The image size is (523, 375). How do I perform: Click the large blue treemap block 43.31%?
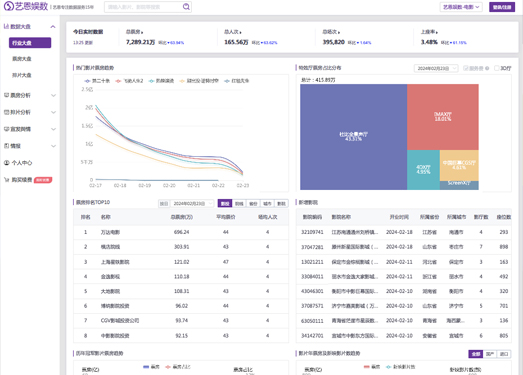[354, 137]
